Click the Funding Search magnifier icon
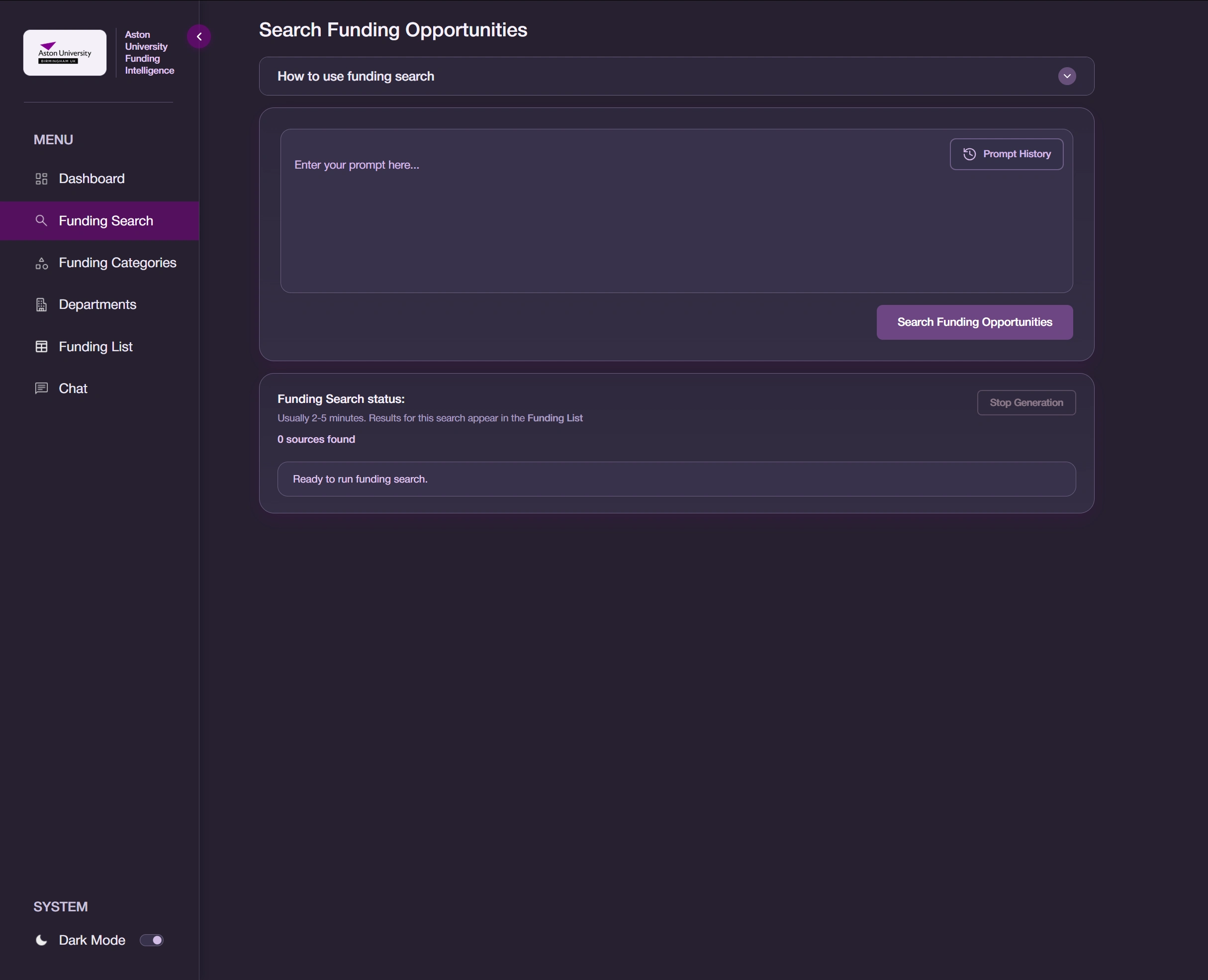This screenshot has width=1208, height=980. point(41,220)
